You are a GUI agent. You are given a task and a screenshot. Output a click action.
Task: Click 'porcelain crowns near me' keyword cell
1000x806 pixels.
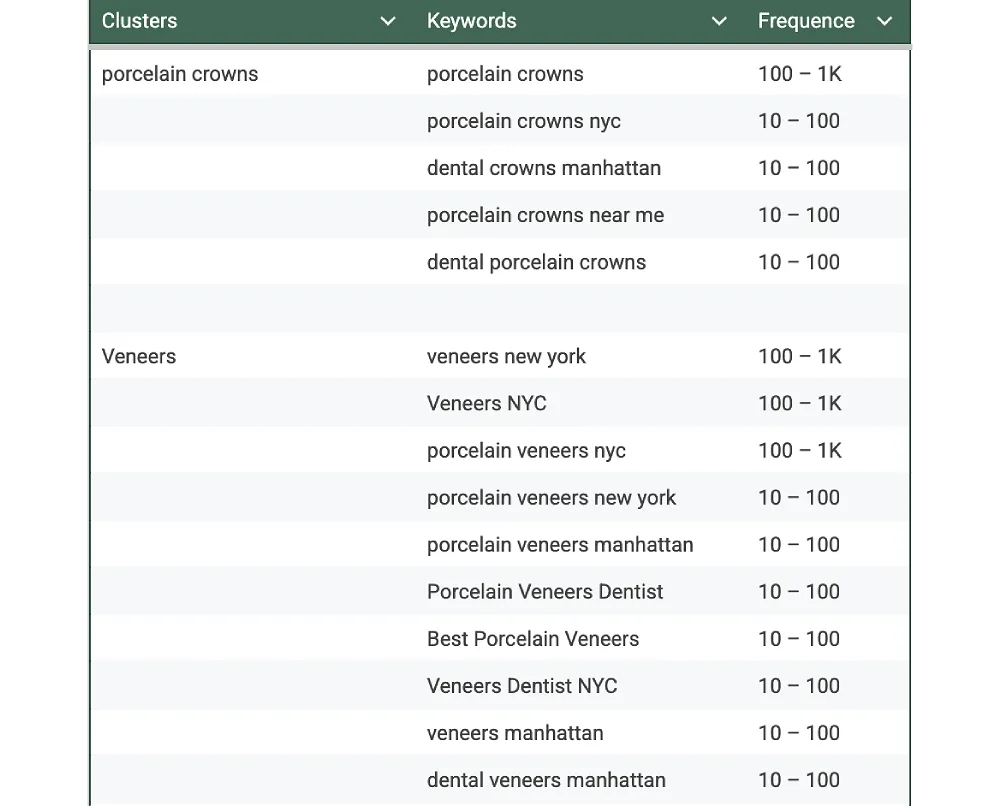coord(545,215)
